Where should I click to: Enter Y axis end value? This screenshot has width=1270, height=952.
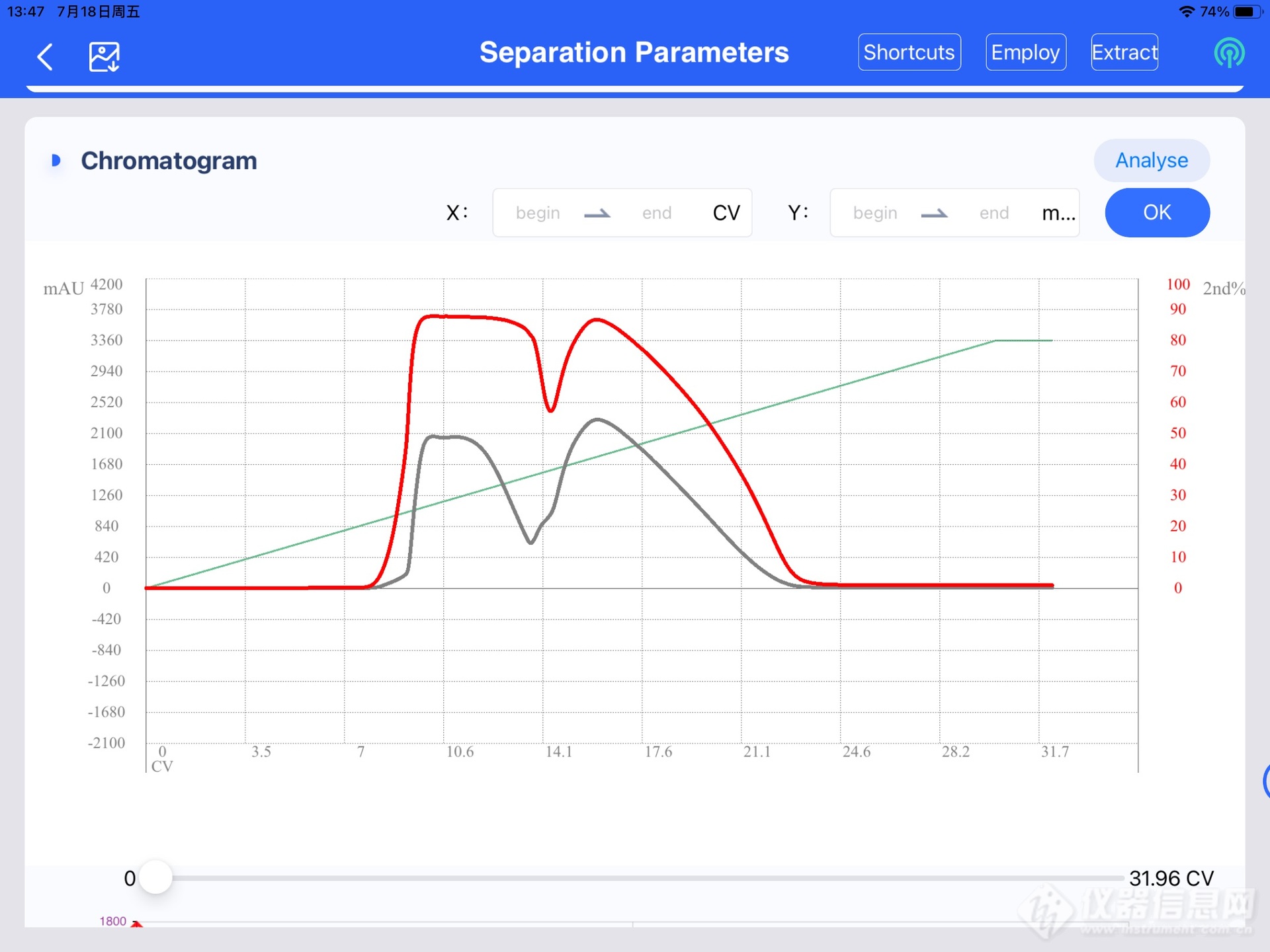click(994, 213)
